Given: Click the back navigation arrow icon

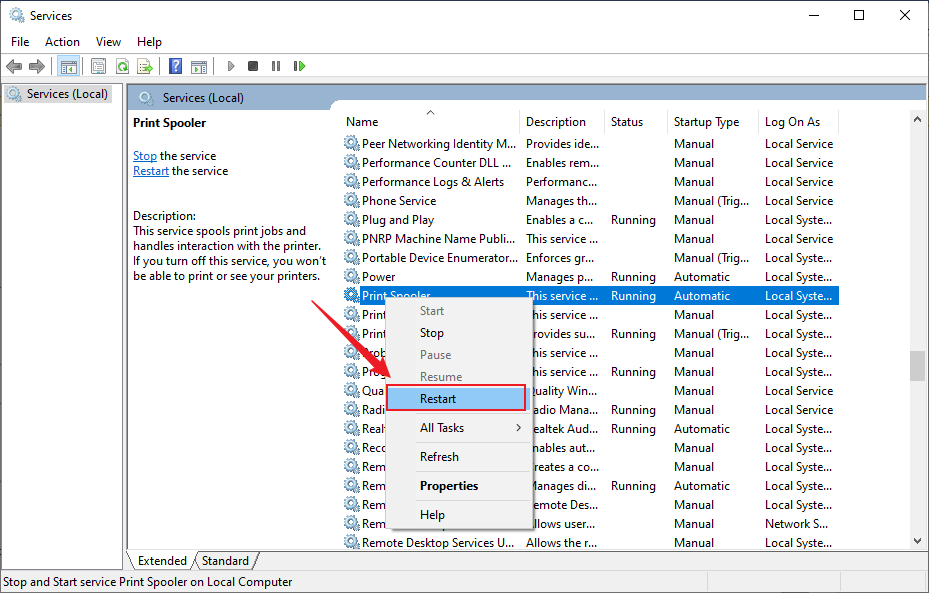Looking at the screenshot, I should pyautogui.click(x=13, y=66).
